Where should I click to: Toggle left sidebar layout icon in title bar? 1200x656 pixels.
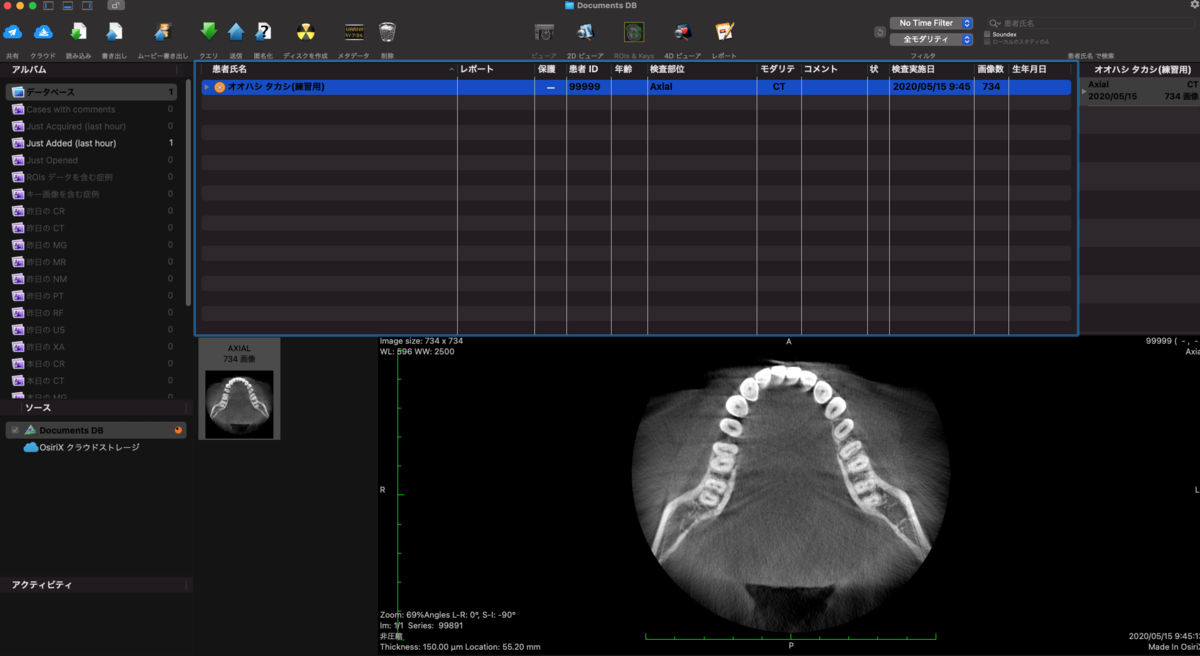pyautogui.click(x=47, y=6)
